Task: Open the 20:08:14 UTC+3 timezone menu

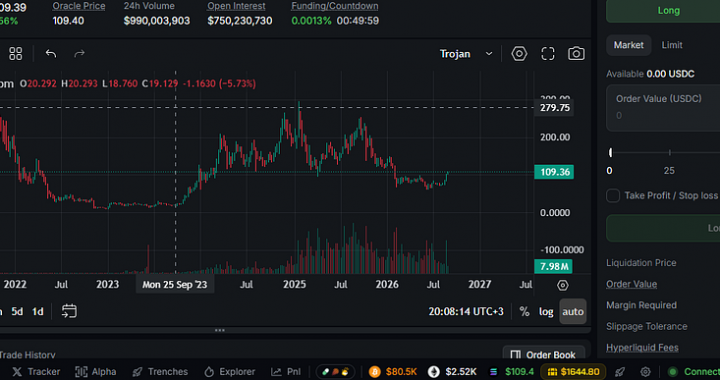Action: 466,312
